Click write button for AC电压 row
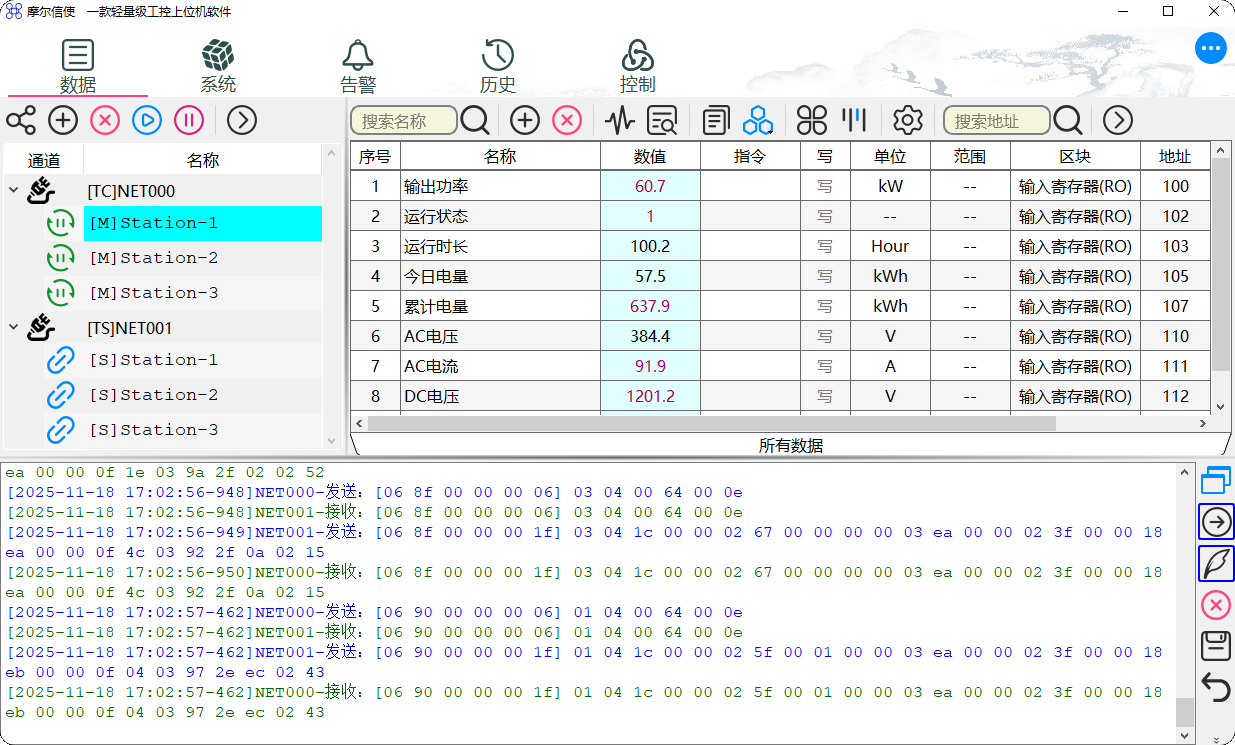The width and height of the screenshot is (1235, 745). 825,336
